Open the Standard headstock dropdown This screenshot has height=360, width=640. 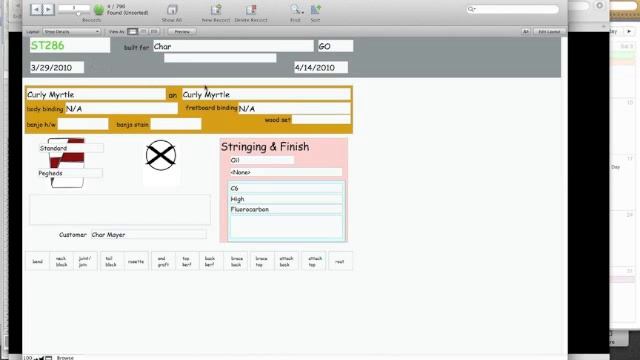[71, 148]
